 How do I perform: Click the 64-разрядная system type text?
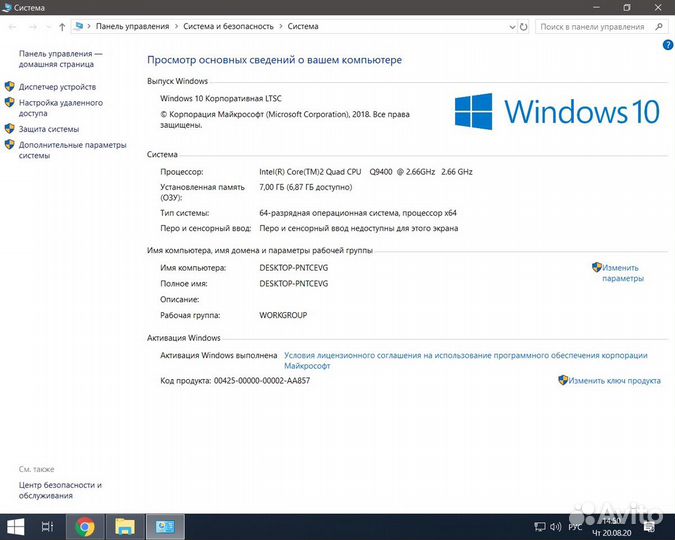tap(358, 213)
